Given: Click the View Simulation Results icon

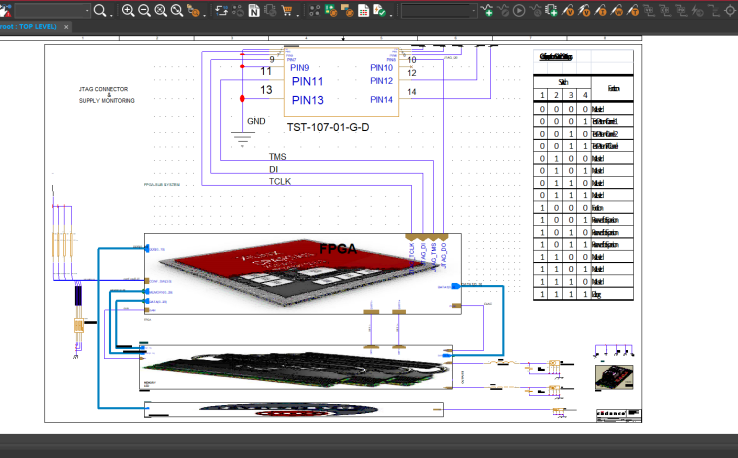Looking at the screenshot, I should 535,10.
